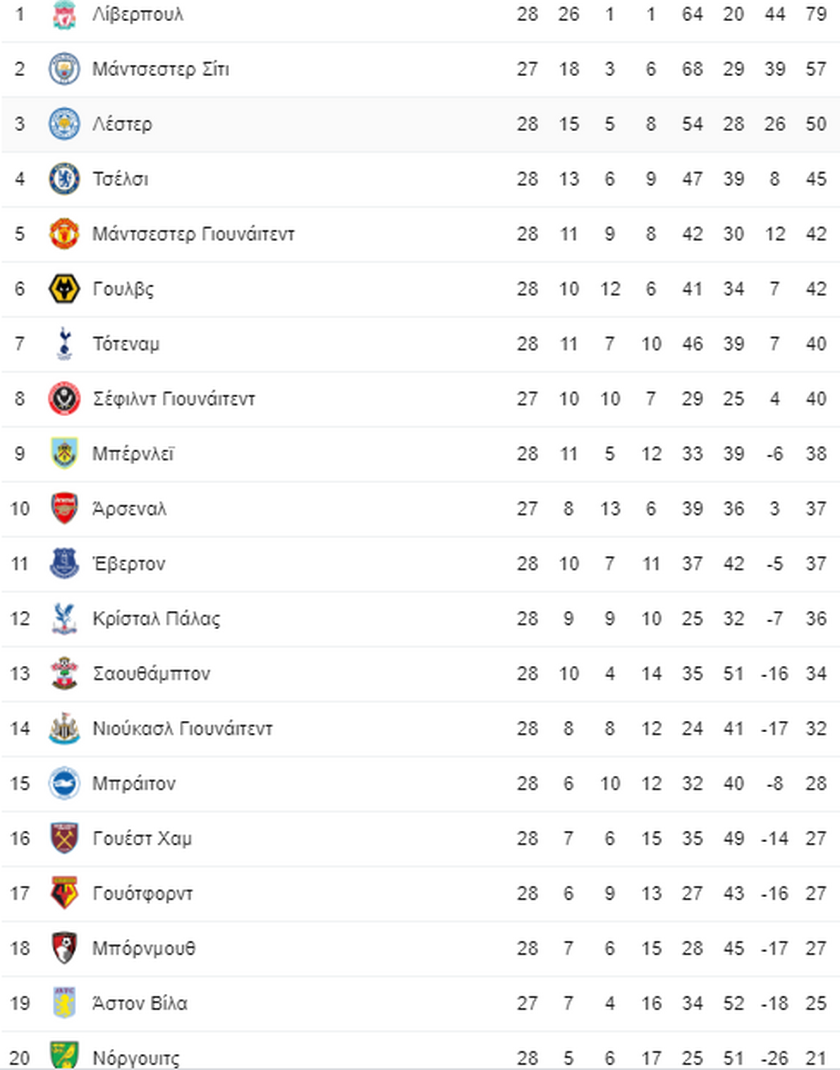840x1070 pixels.
Task: Click the Μπέρνλεϊ team name
Action: (x=133, y=454)
